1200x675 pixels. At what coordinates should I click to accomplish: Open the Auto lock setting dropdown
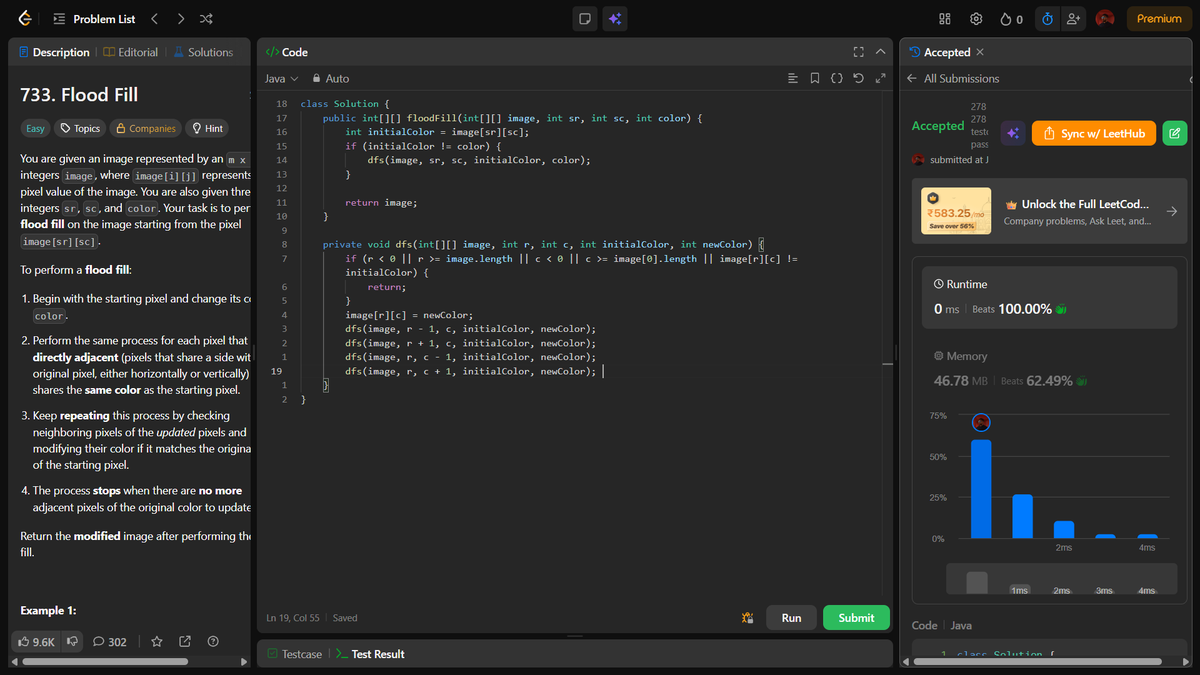coord(331,78)
